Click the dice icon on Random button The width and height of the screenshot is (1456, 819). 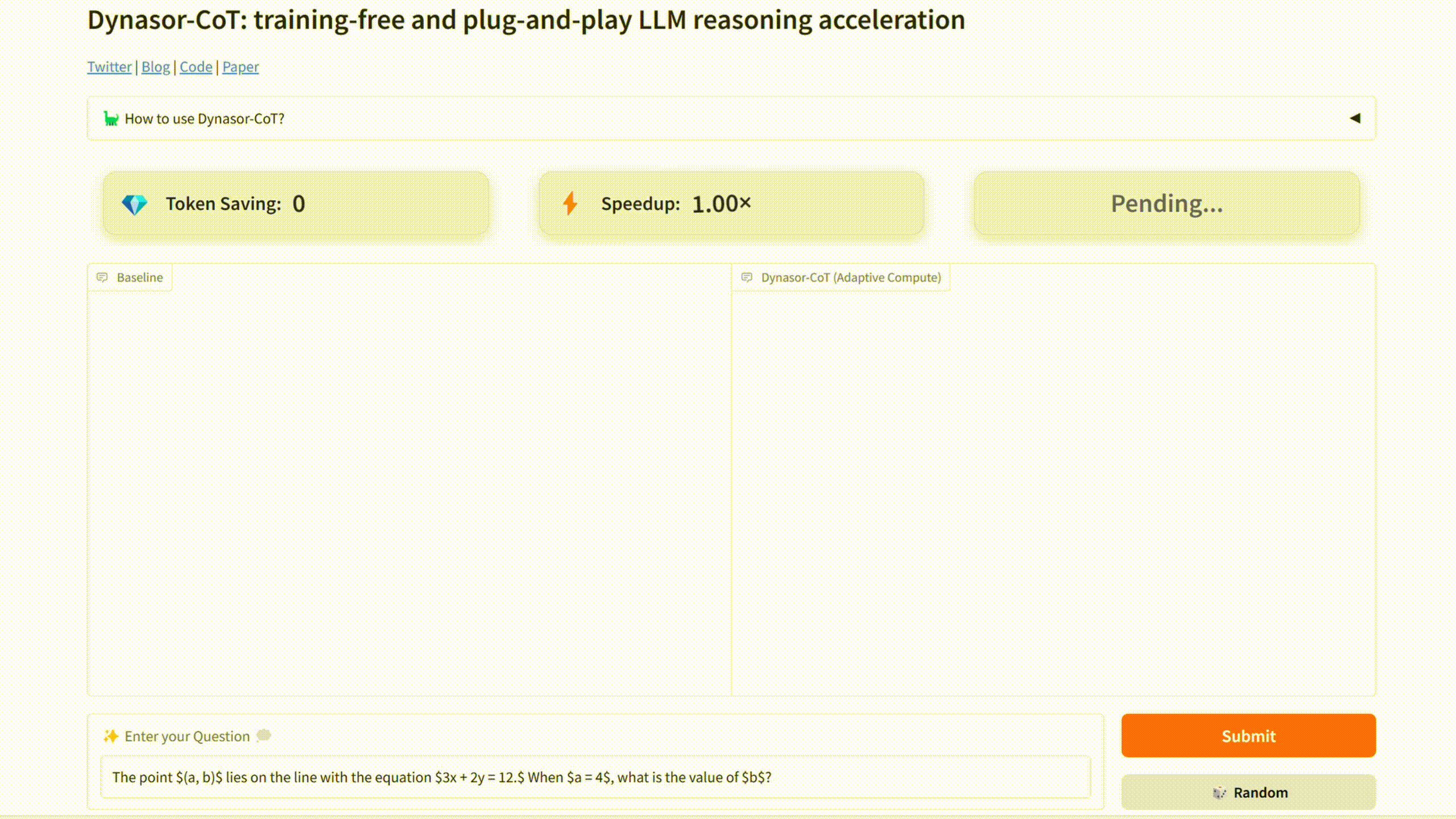(1219, 793)
